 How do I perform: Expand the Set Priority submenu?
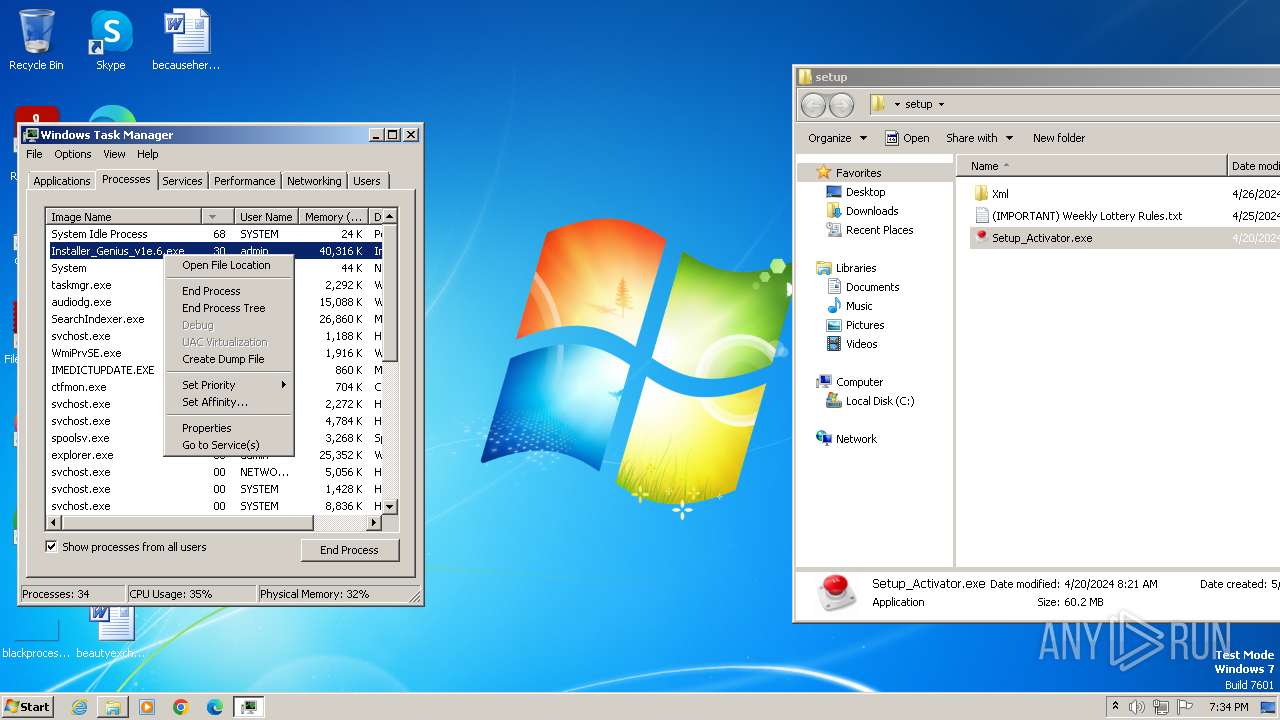229,385
